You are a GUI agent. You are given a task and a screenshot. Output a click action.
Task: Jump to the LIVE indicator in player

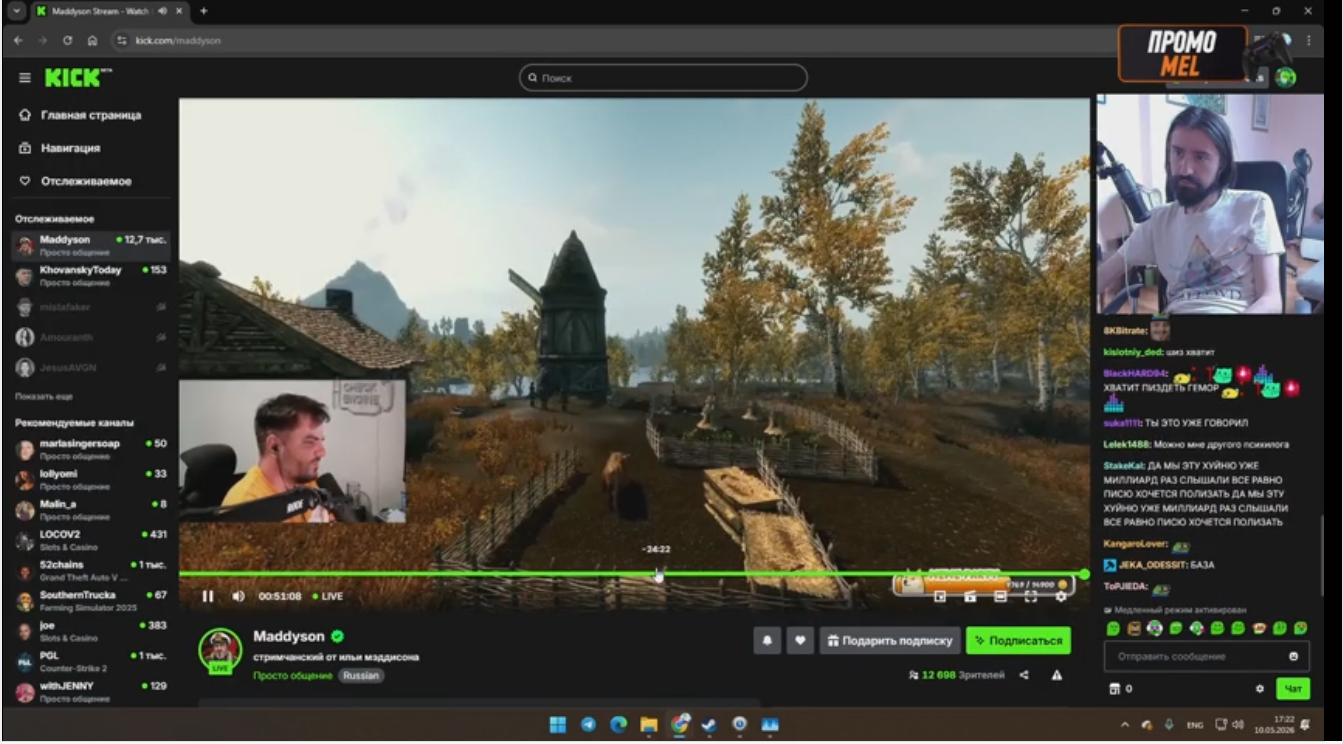pos(328,596)
